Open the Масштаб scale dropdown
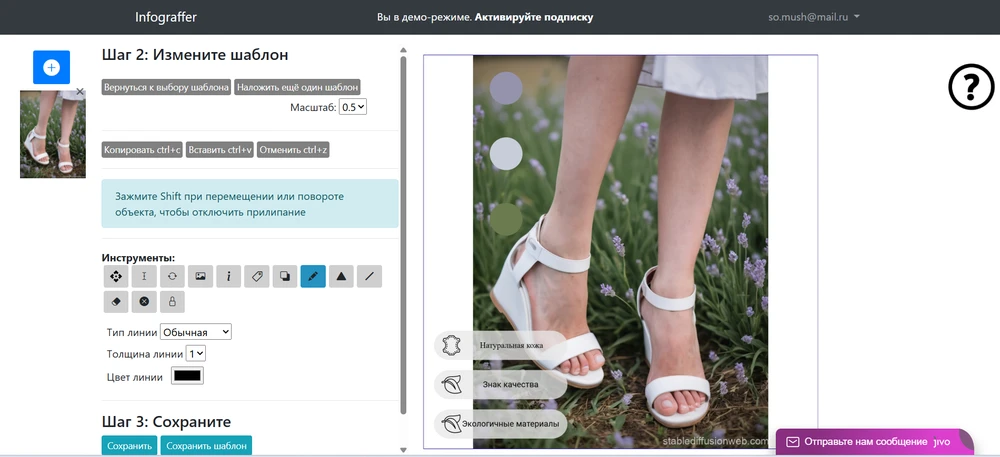Image resolution: width=1000 pixels, height=457 pixels. click(353, 106)
